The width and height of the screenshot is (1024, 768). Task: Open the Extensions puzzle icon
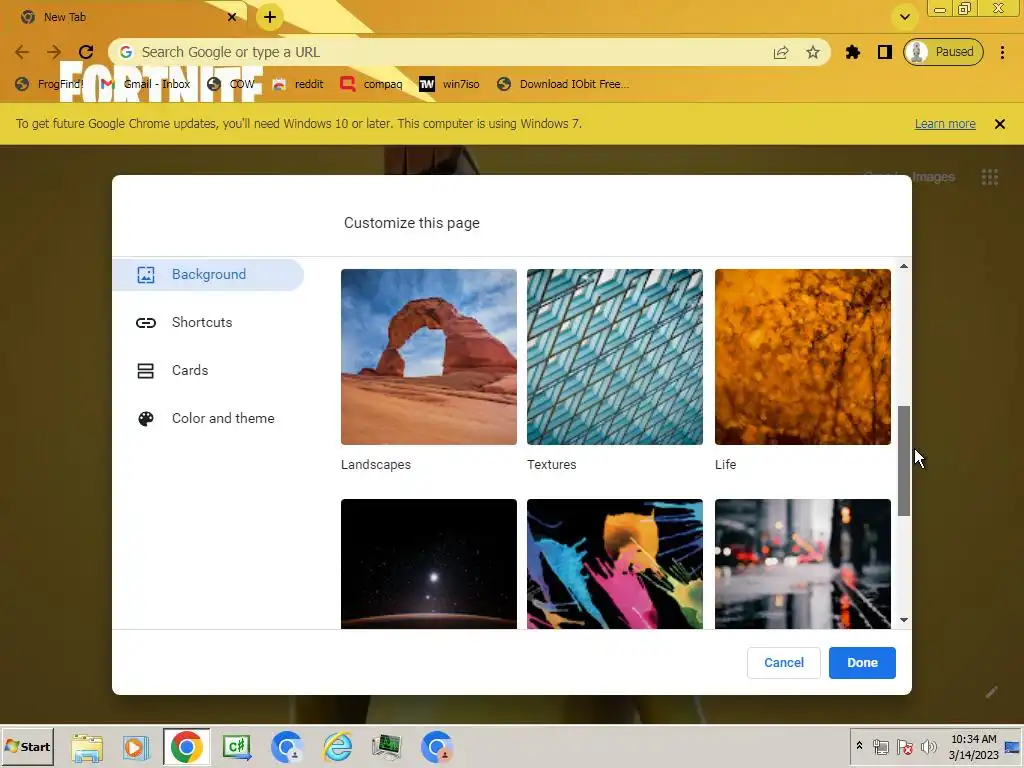coord(852,52)
